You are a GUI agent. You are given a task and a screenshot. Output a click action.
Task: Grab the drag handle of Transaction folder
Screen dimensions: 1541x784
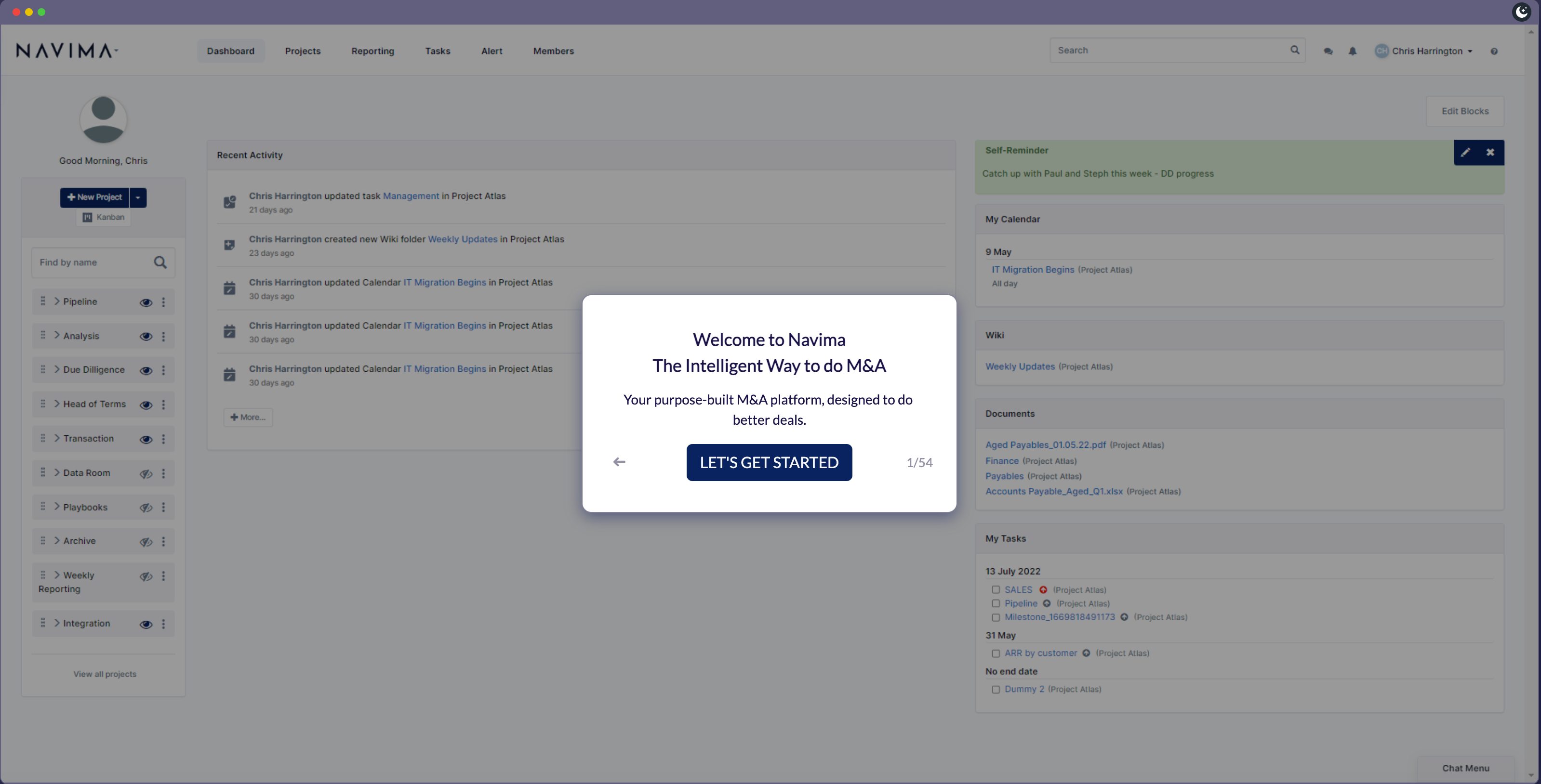pyautogui.click(x=42, y=438)
